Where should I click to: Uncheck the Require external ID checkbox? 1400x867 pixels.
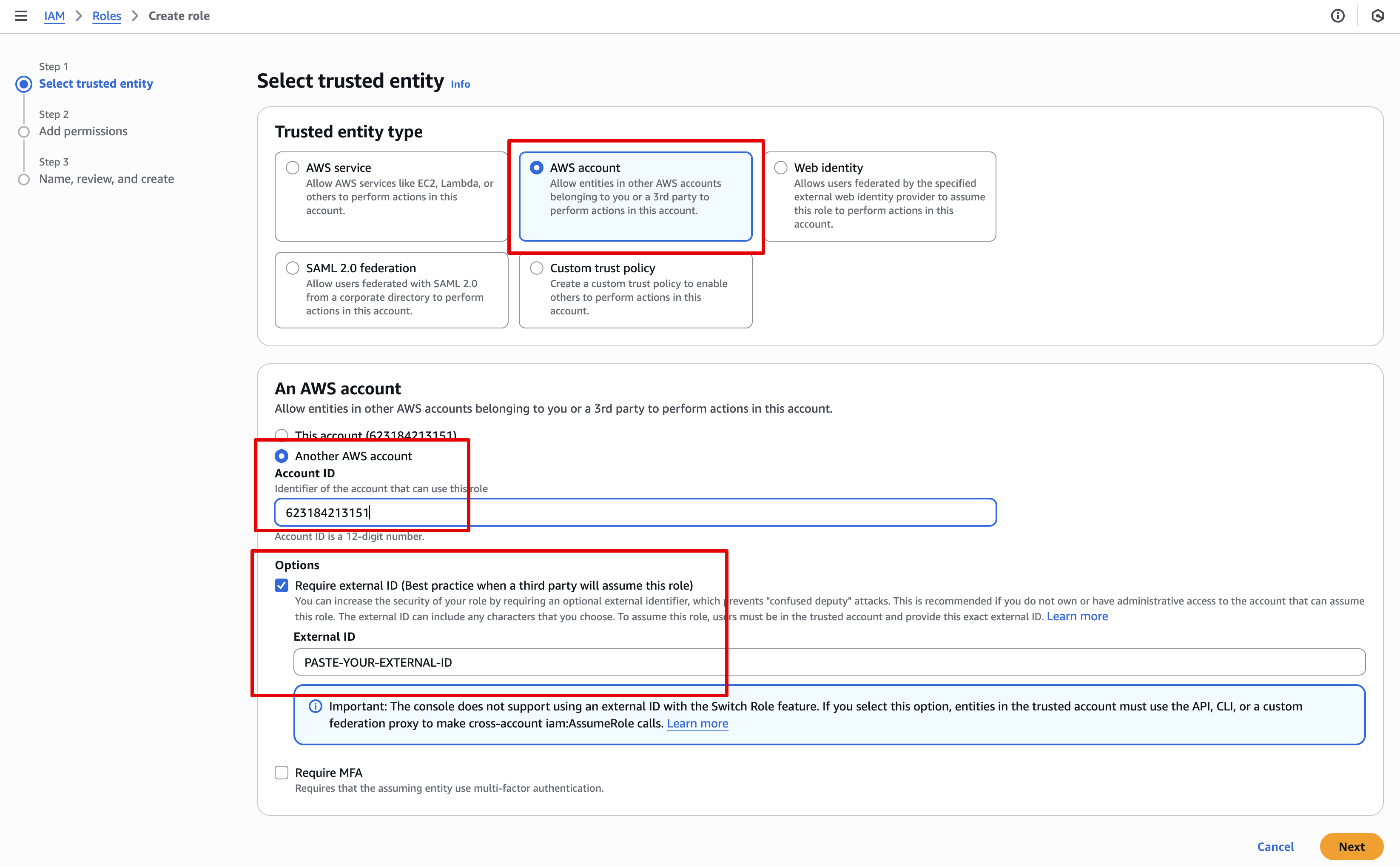point(282,585)
